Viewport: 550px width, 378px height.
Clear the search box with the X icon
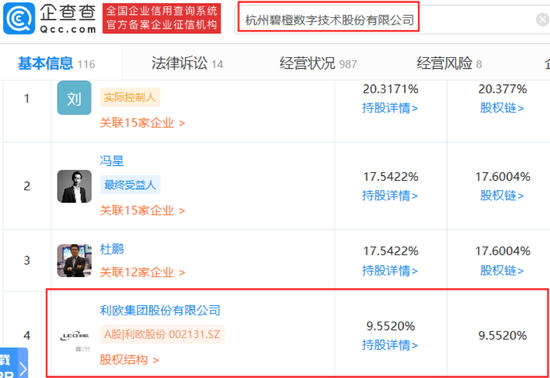tap(543, 20)
